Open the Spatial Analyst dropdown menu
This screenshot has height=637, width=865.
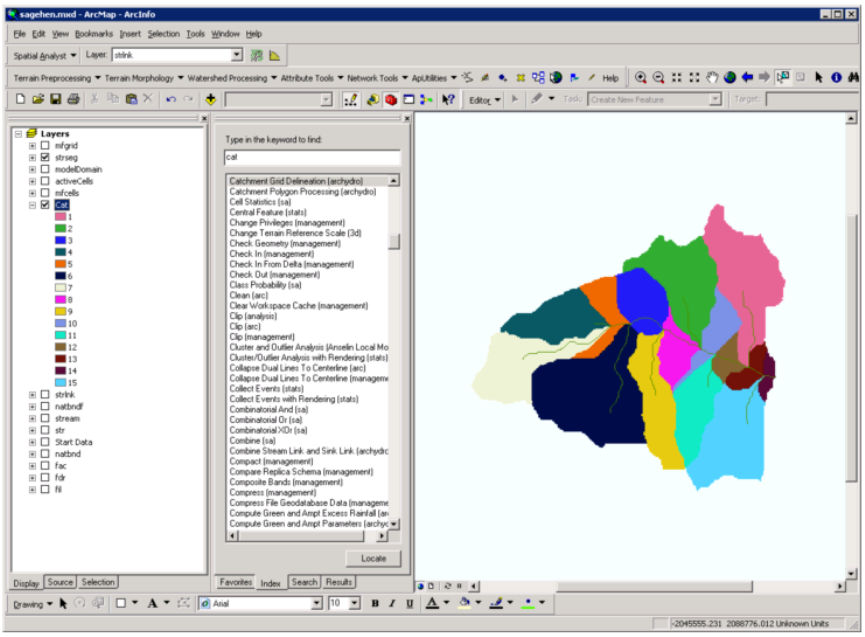45,55
